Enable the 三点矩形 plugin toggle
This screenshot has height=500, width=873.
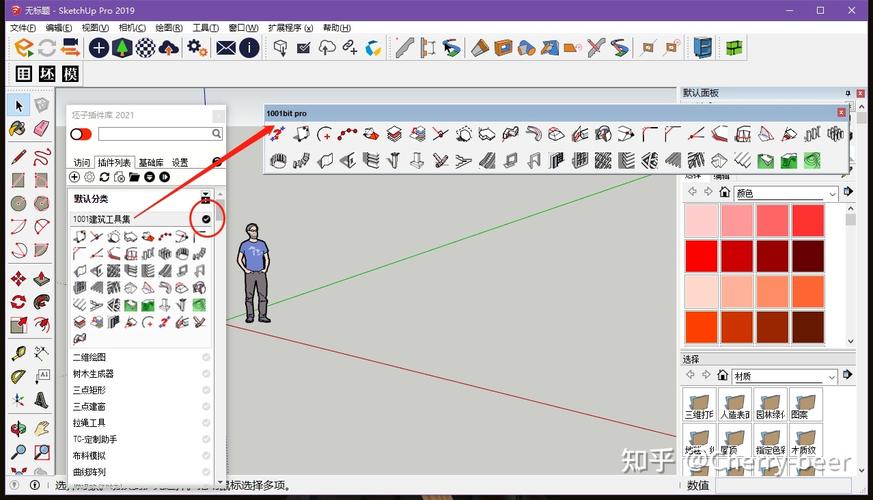(206, 390)
